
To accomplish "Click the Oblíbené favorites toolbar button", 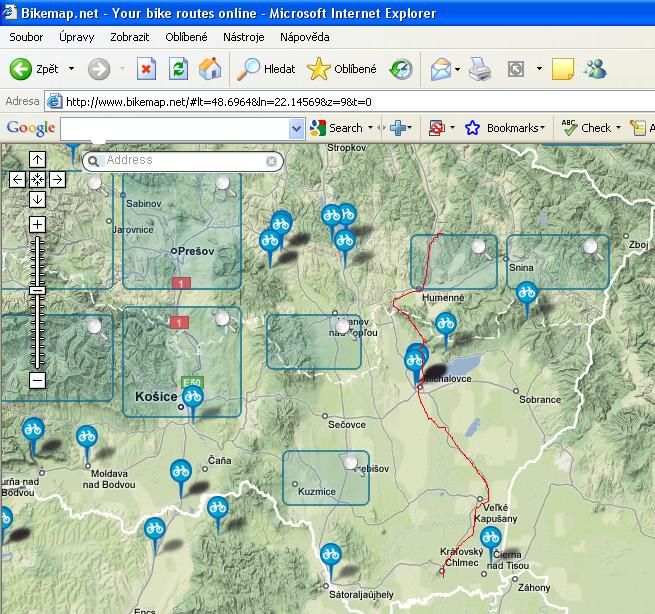I will coord(343,69).
